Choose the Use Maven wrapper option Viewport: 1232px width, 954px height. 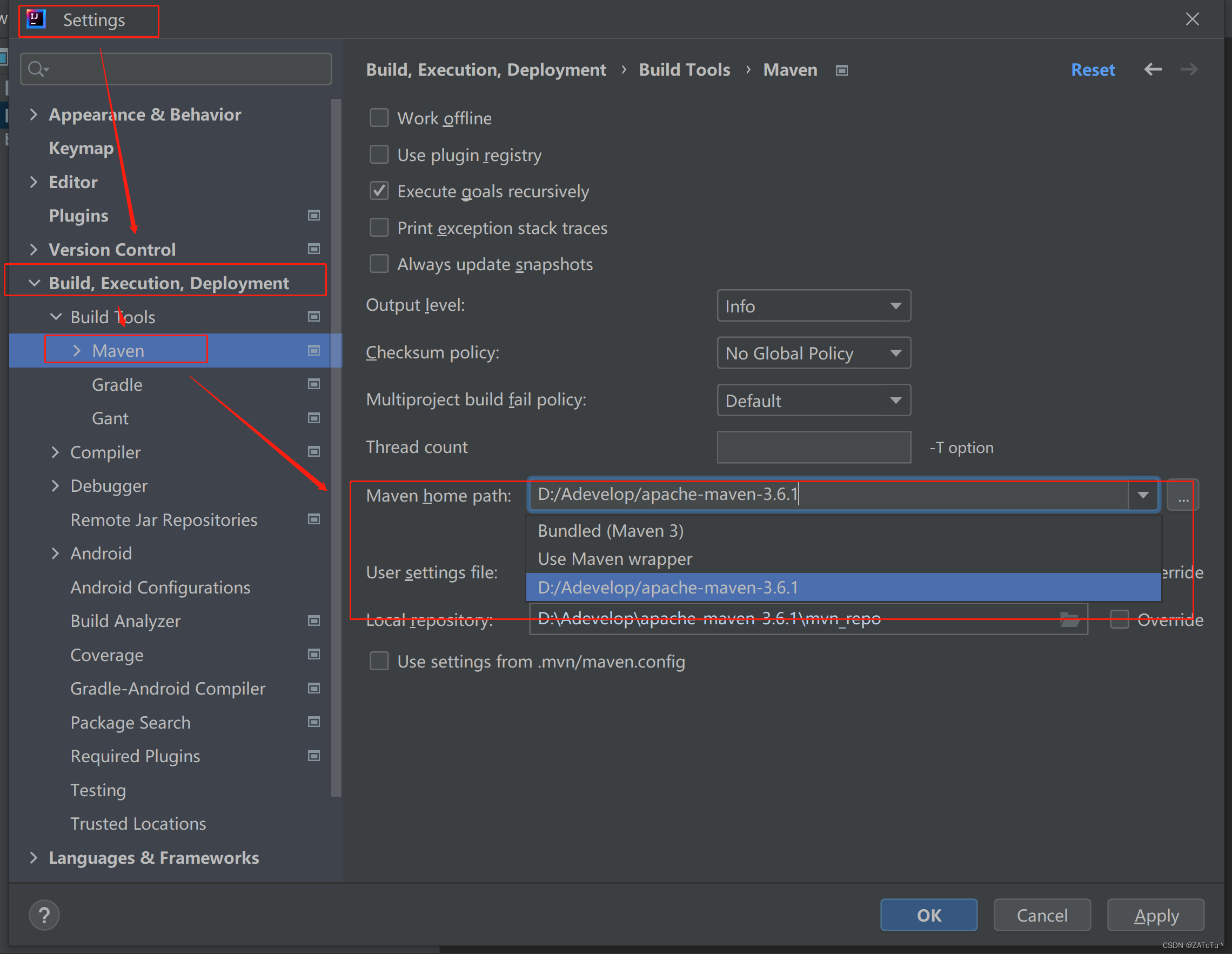tap(615, 558)
